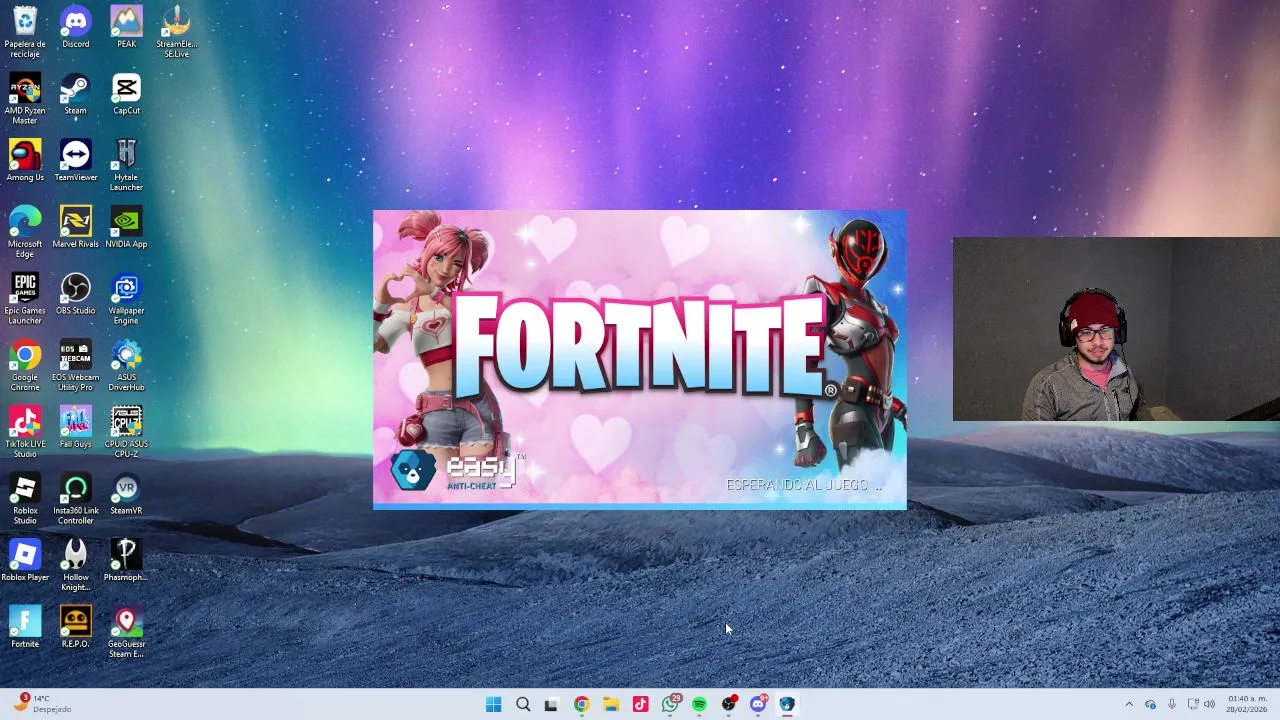Click the Easy Anti-Cheat bear logo
Viewport: 1280px width, 720px height.
coord(412,471)
